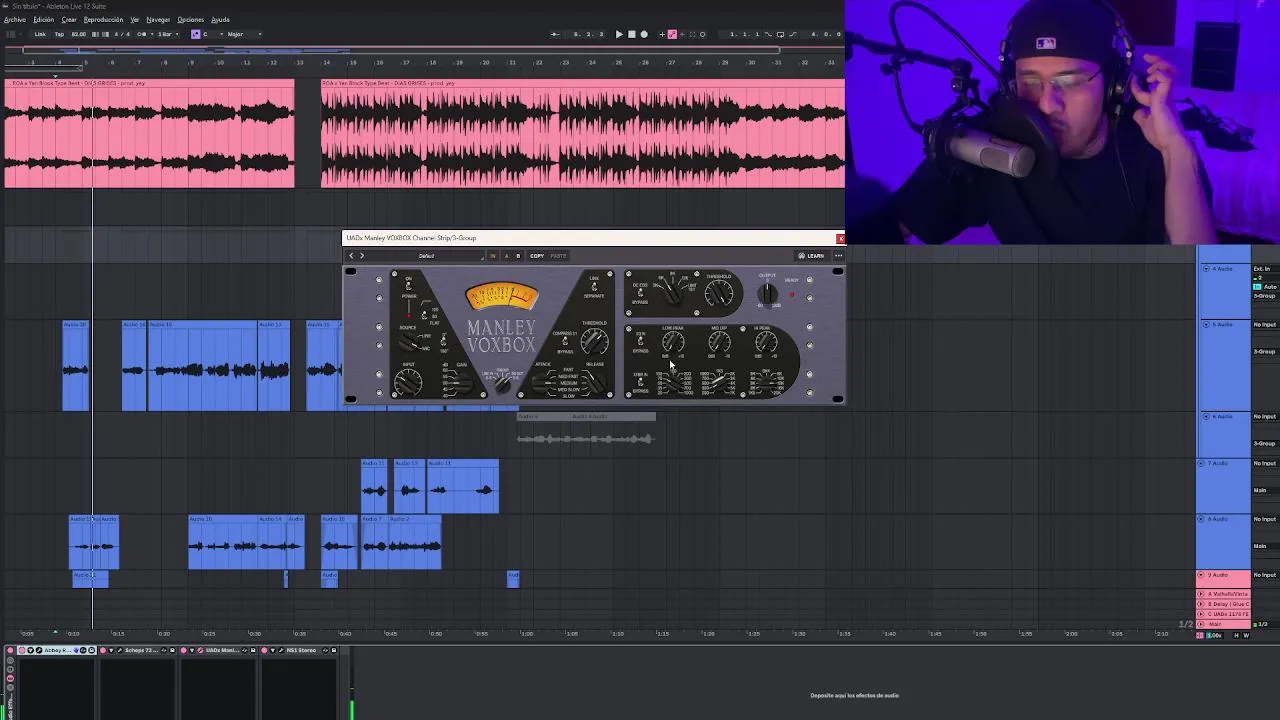The image size is (1280, 720).
Task: Click the next preset arrow in VOXBOX
Action: (362, 256)
